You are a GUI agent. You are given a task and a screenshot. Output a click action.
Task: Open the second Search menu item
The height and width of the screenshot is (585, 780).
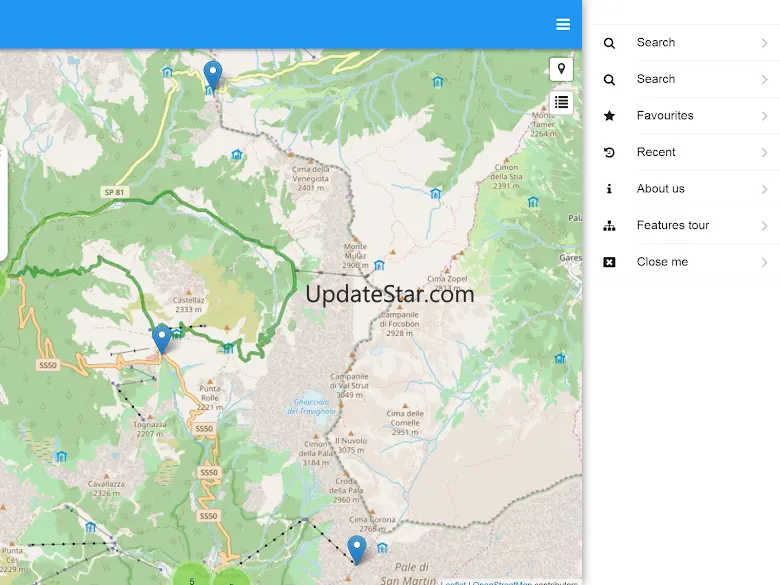tap(685, 79)
